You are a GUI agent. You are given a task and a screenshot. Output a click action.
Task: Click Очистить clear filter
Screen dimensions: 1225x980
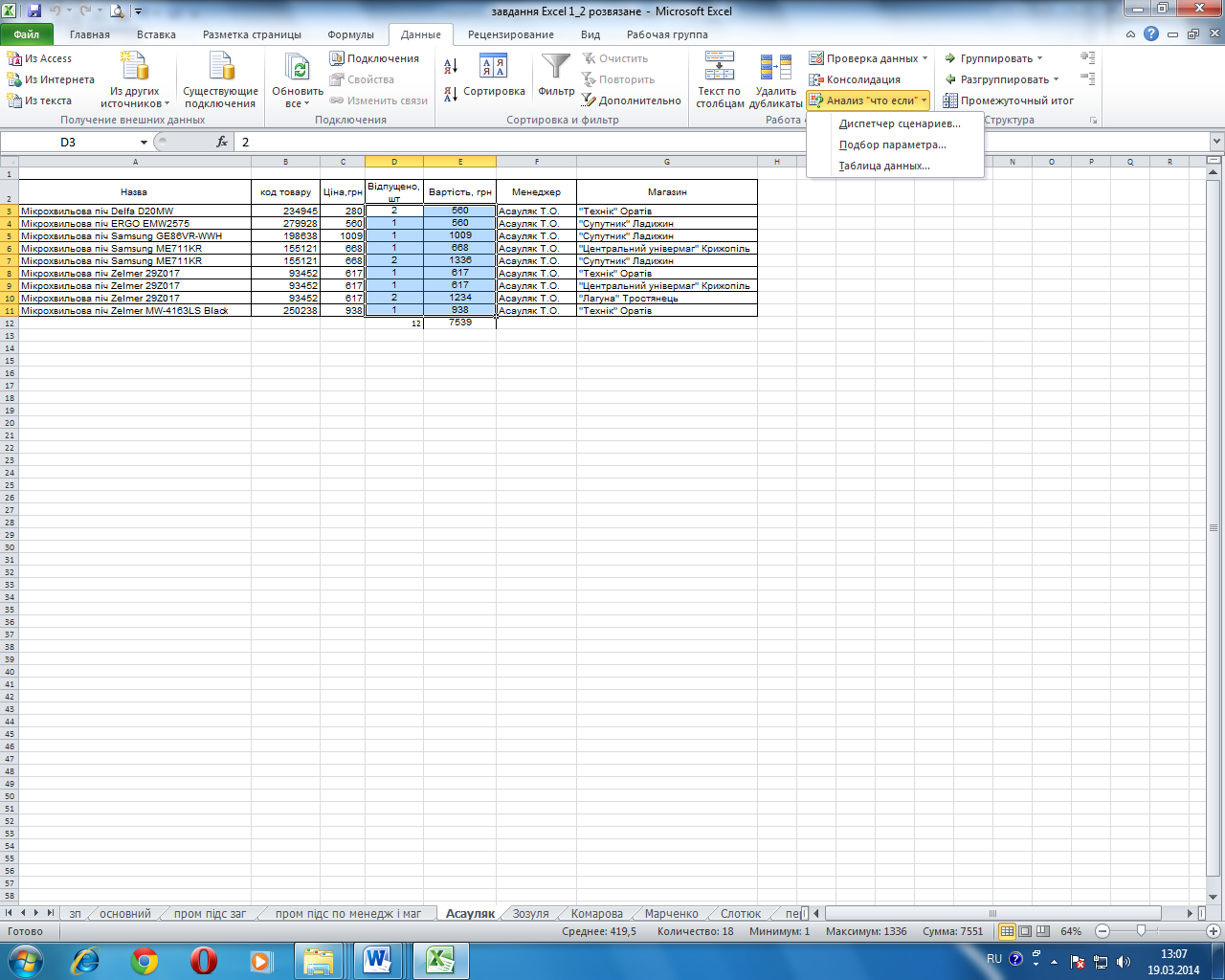615,58
